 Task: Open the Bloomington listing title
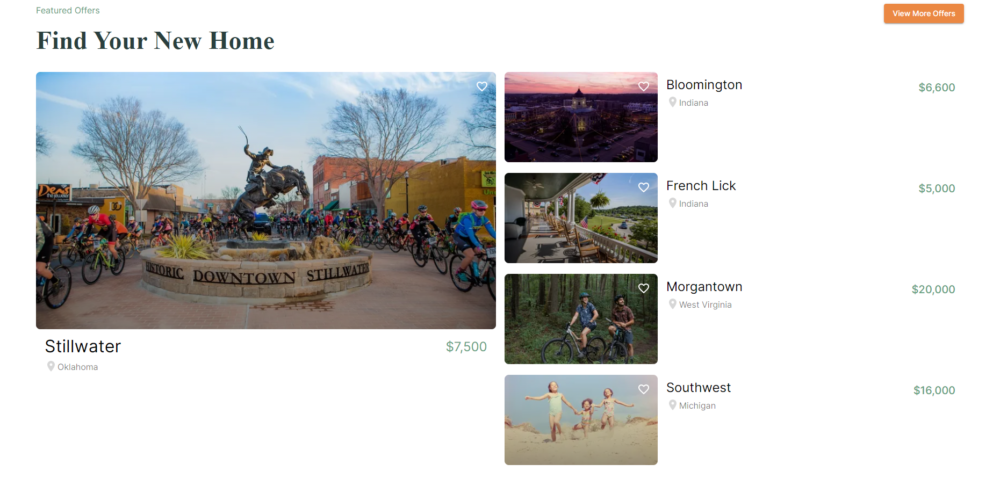tap(704, 85)
